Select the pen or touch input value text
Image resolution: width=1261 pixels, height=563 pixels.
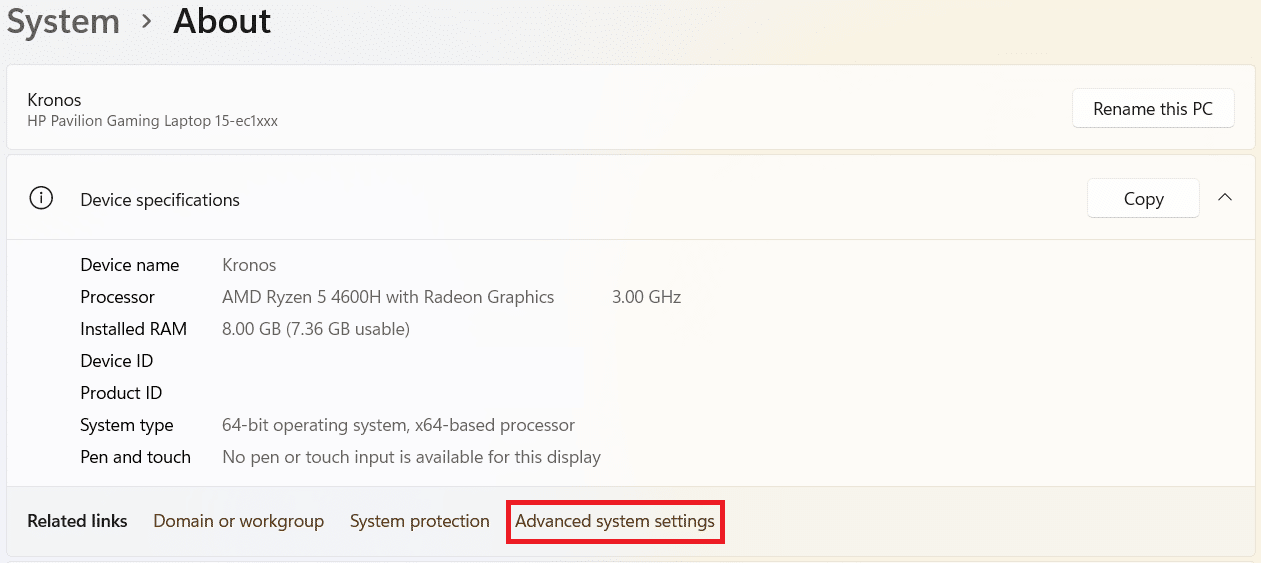pyautogui.click(x=411, y=457)
